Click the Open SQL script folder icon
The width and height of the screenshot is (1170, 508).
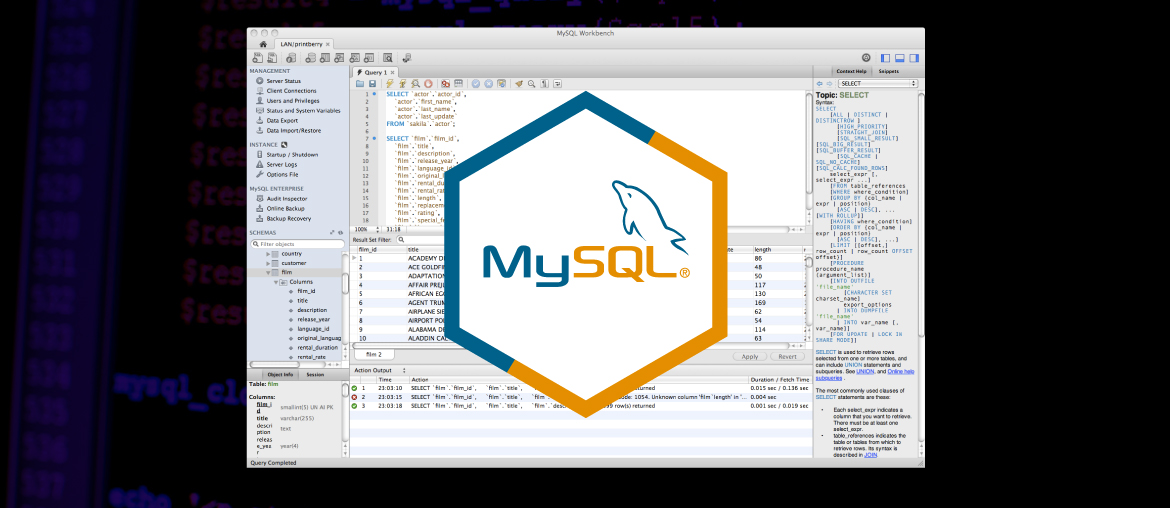tap(360, 84)
